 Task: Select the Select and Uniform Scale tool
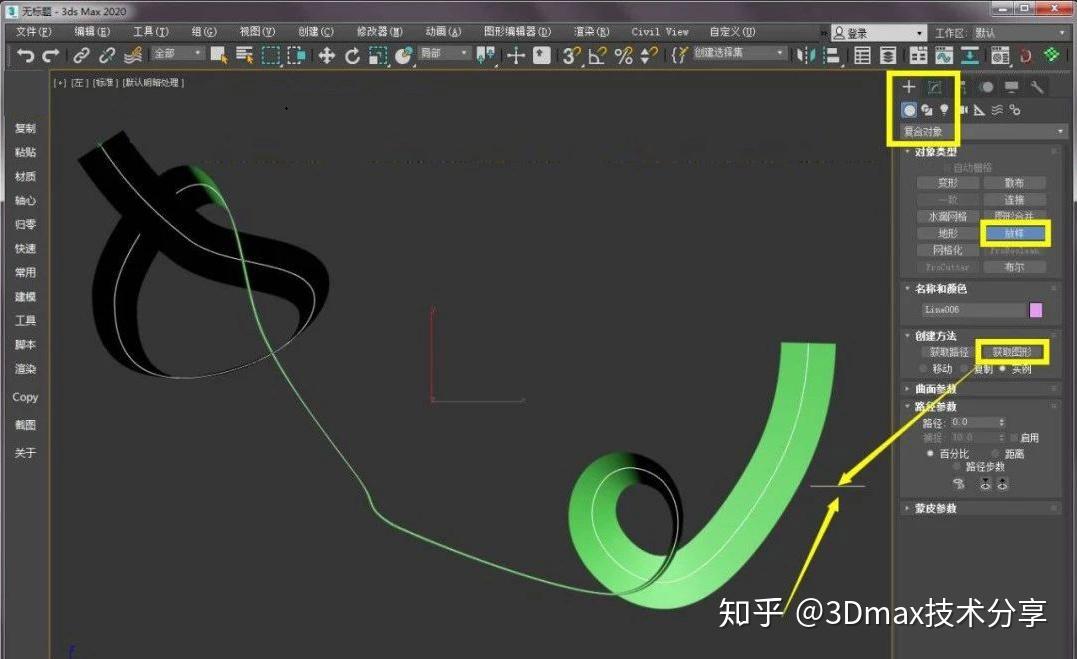tap(378, 57)
